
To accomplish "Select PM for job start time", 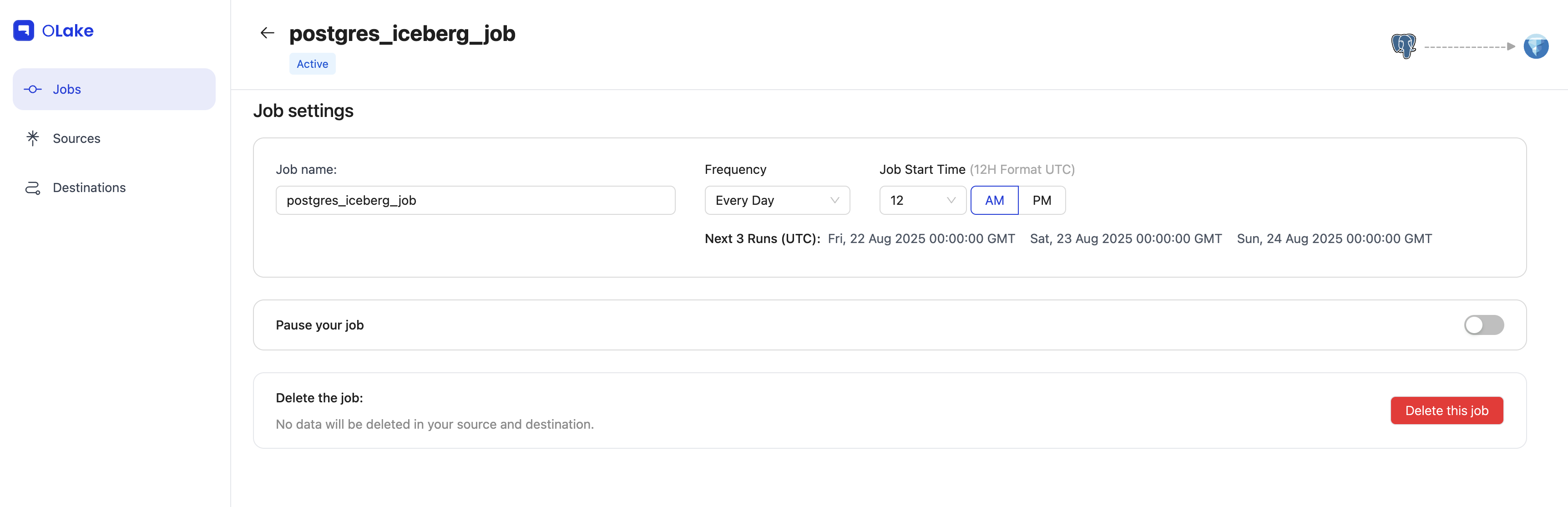I will point(1042,200).
